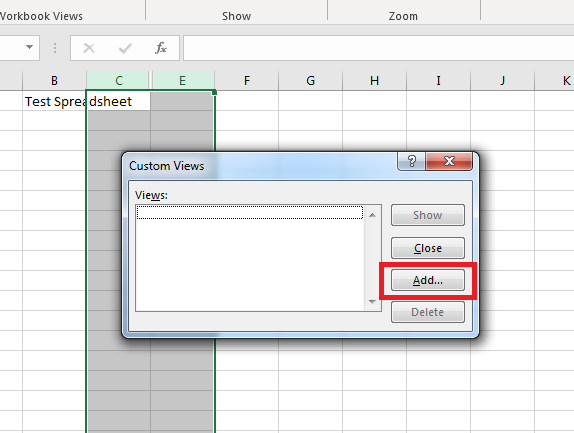The height and width of the screenshot is (433, 574).
Task: Click the Custom Views help question mark
Action: 411,161
